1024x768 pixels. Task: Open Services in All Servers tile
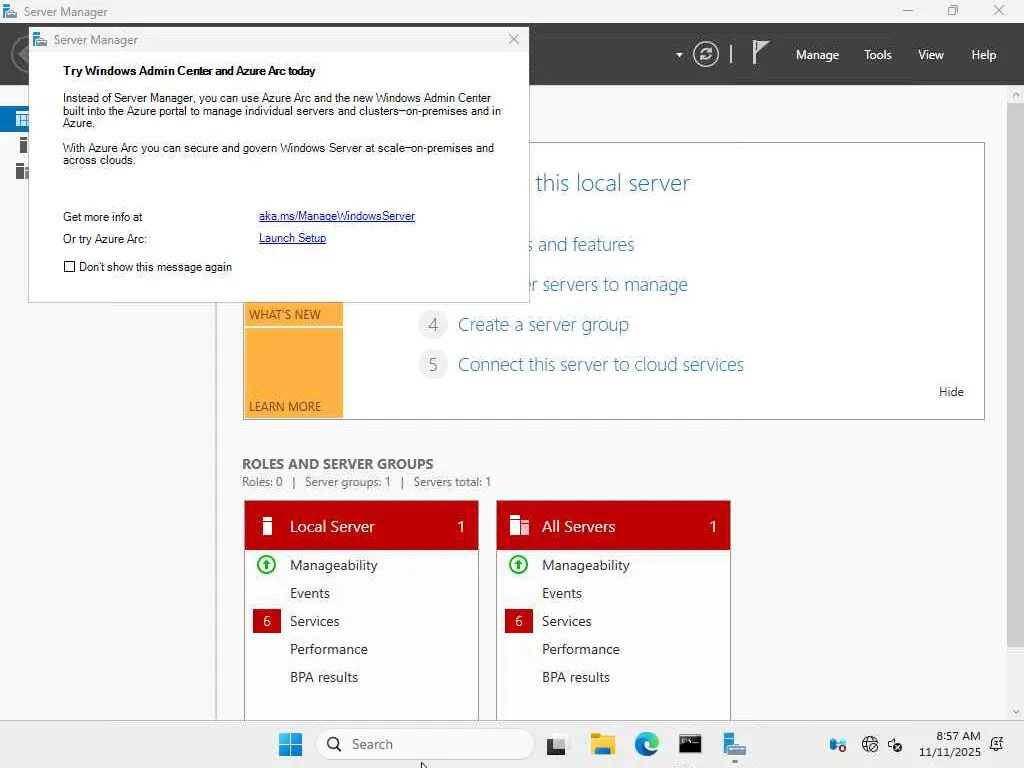(566, 621)
